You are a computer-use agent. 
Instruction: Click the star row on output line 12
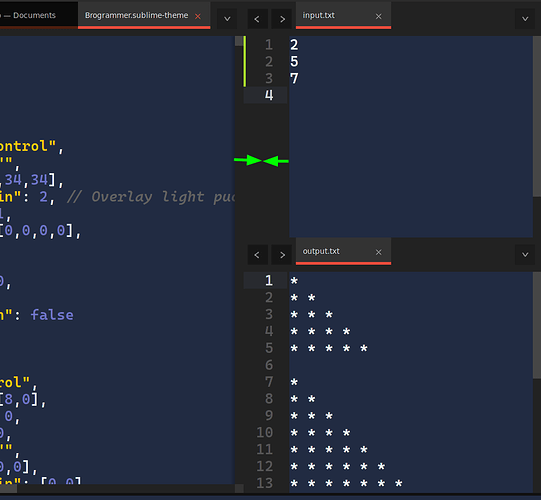(338, 467)
